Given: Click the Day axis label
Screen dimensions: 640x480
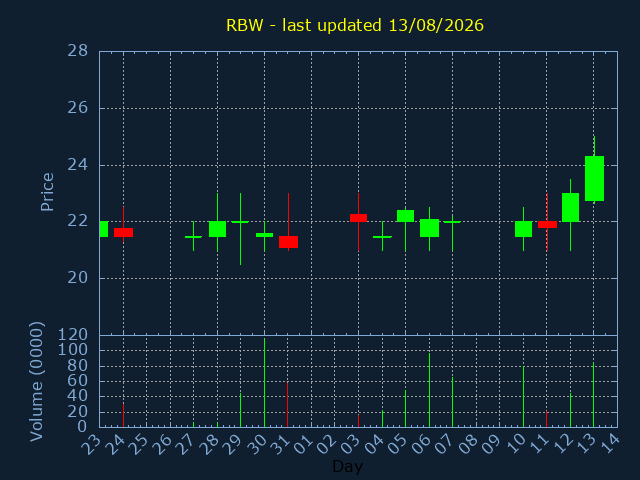Looking at the screenshot, I should (x=347, y=467).
